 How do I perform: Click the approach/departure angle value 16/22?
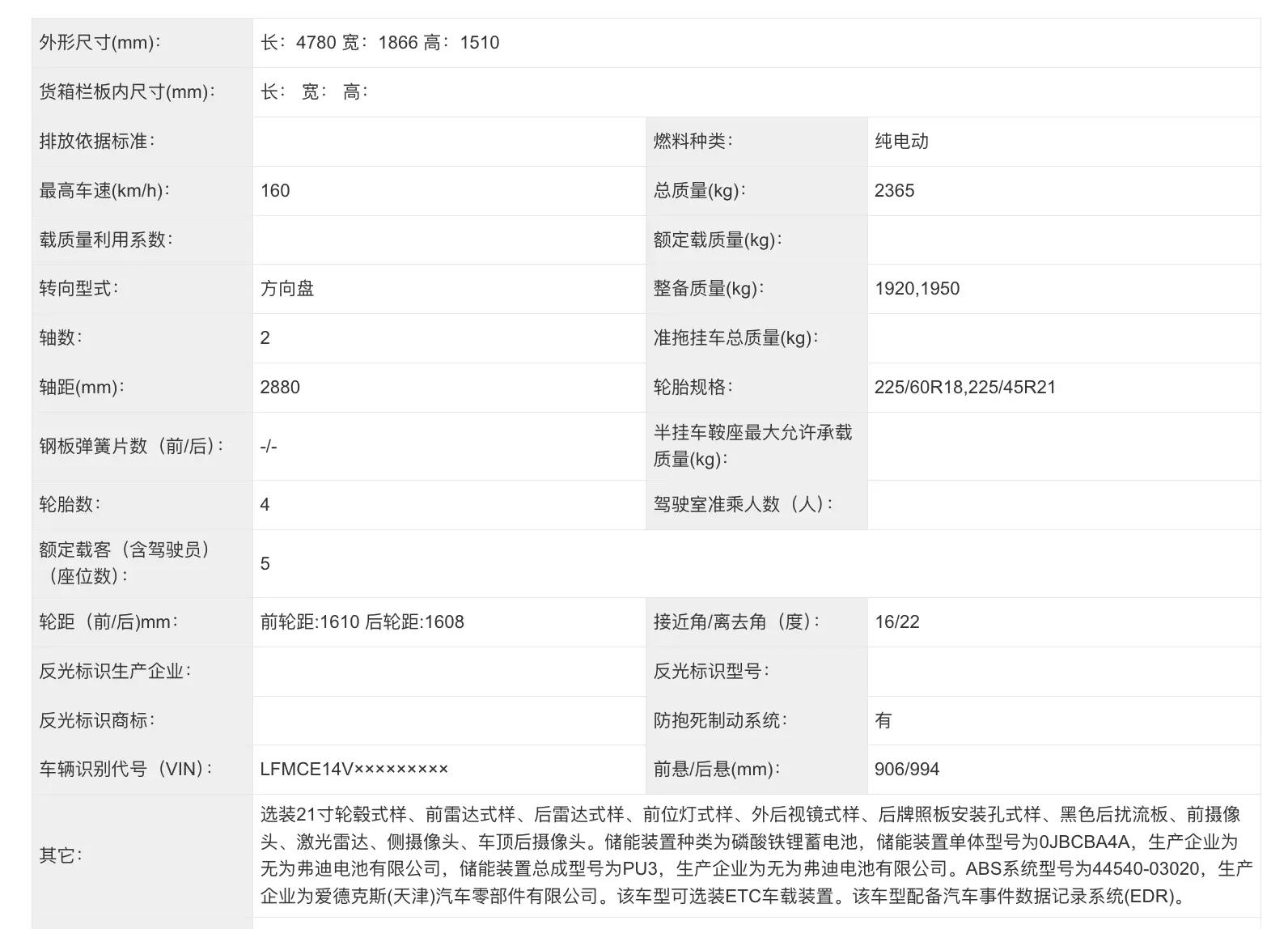[x=896, y=622]
